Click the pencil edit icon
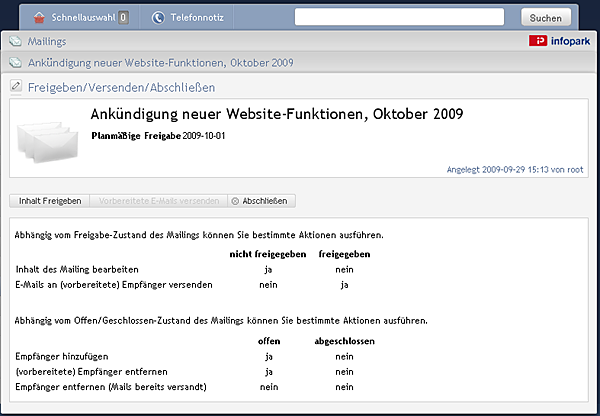This screenshot has height=416, width=600. click(x=16, y=86)
